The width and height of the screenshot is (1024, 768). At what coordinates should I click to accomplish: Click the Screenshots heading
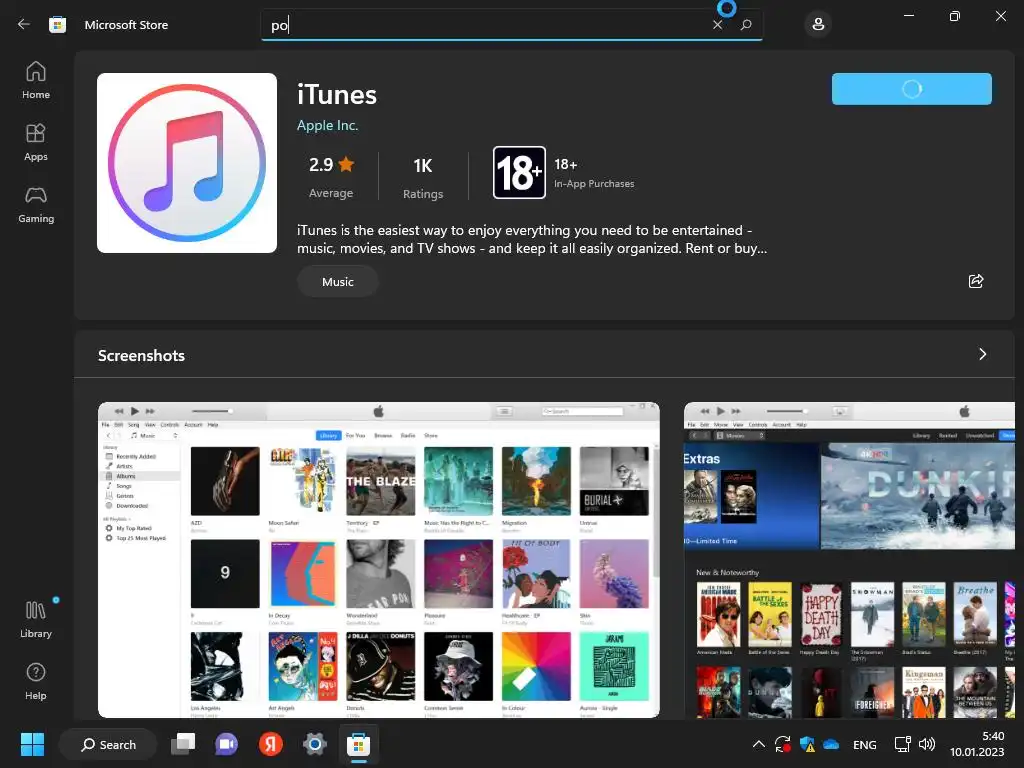[141, 355]
